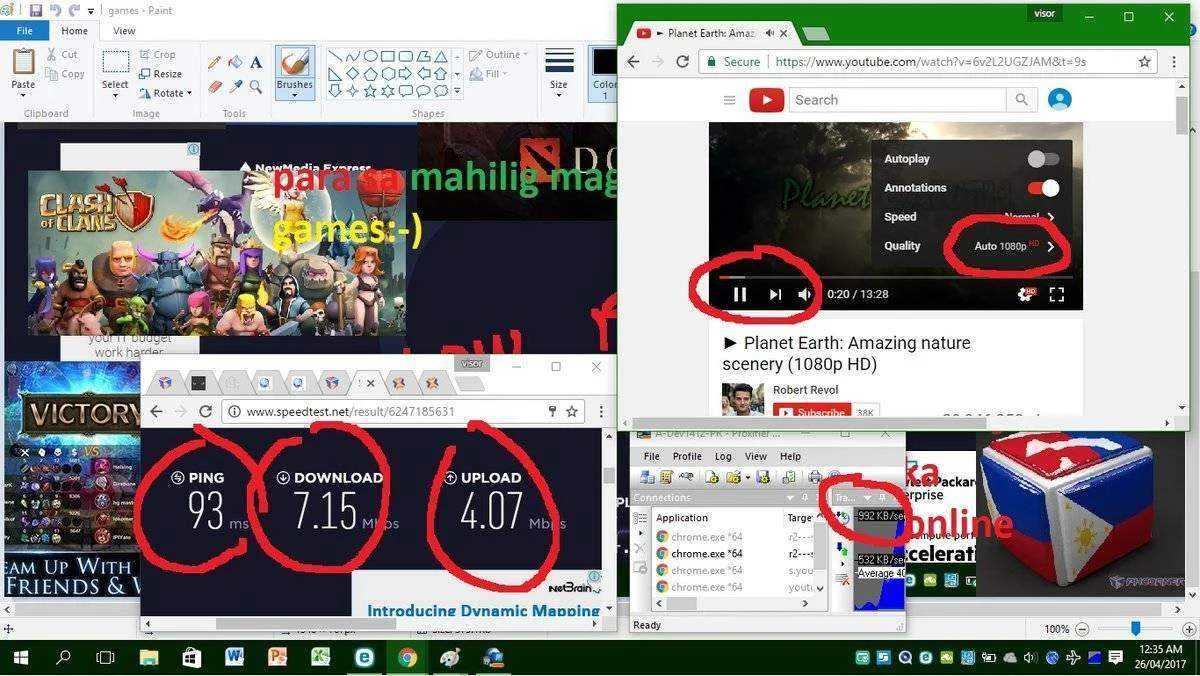This screenshot has width=1200, height=676.
Task: Reload the speedtest.net page
Action: pos(205,411)
